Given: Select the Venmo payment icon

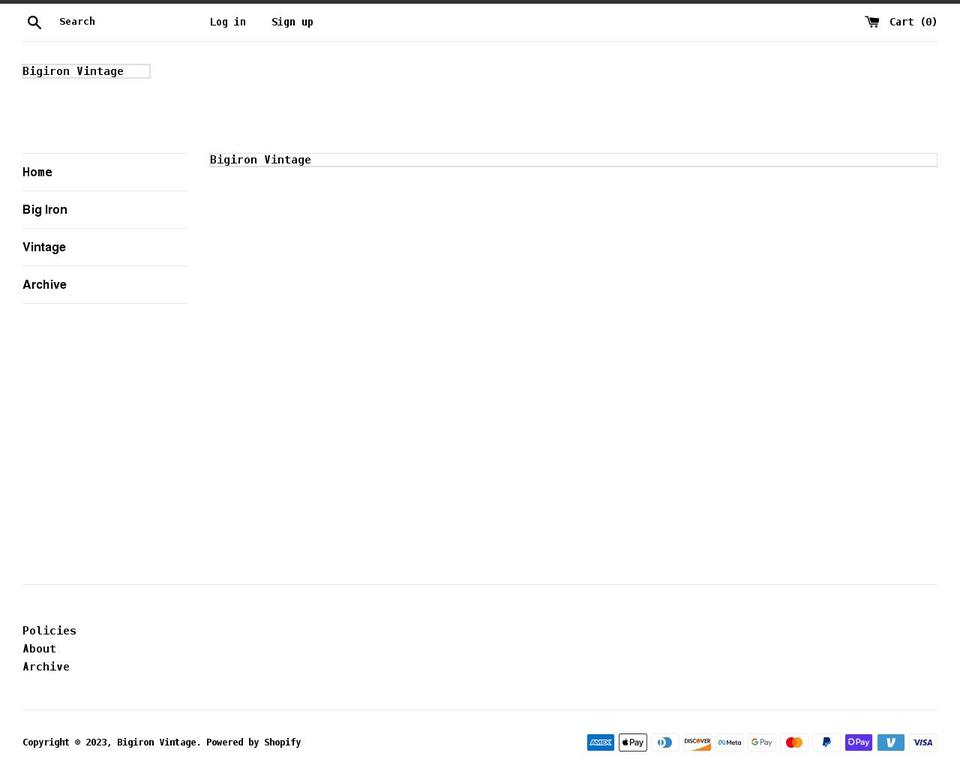Looking at the screenshot, I should tap(890, 742).
